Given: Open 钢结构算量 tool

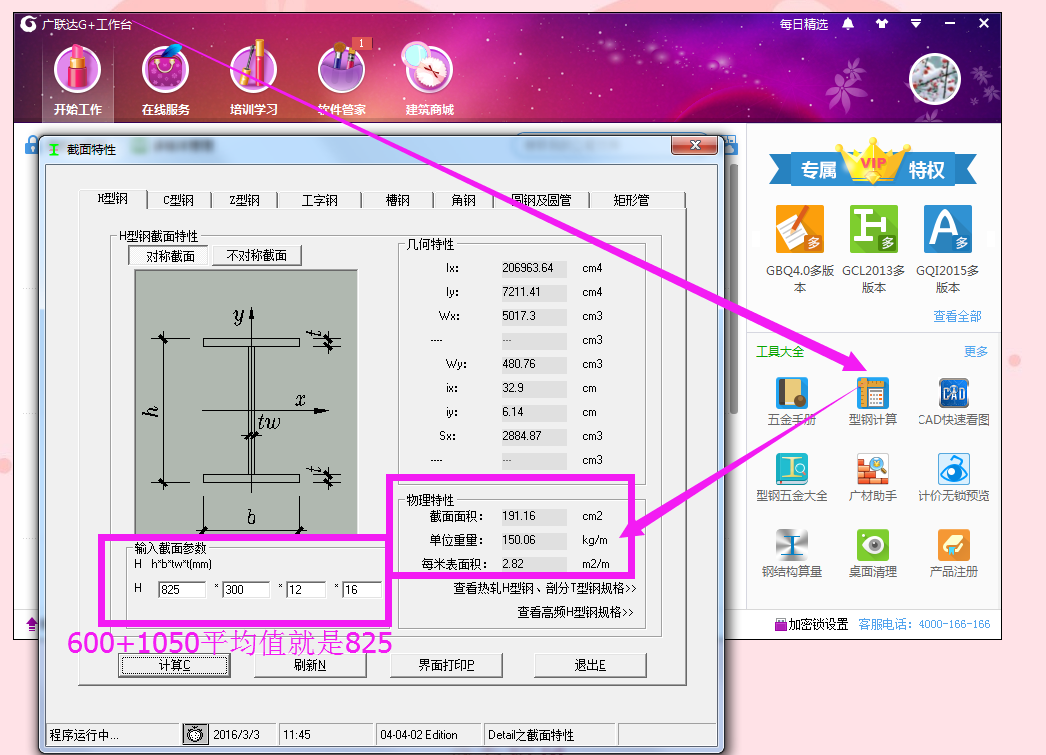Looking at the screenshot, I should 792,554.
